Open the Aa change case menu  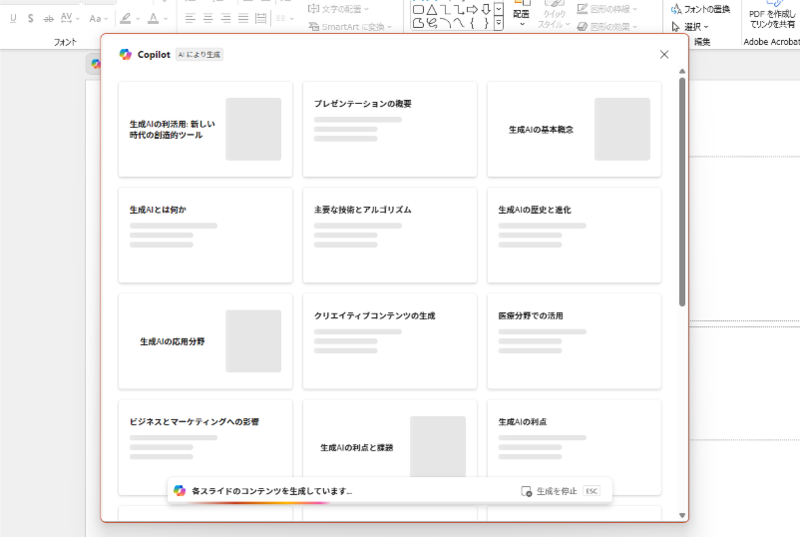(x=98, y=18)
